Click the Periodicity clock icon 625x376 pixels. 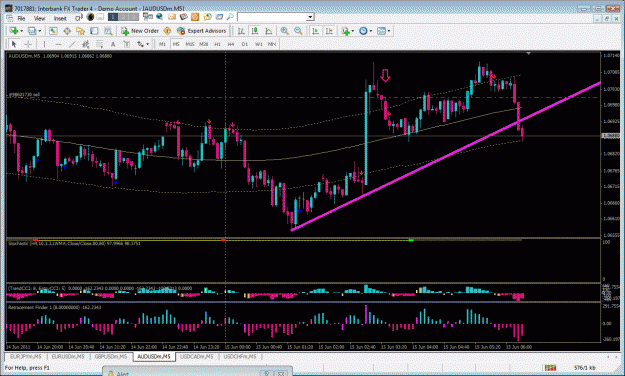point(363,31)
